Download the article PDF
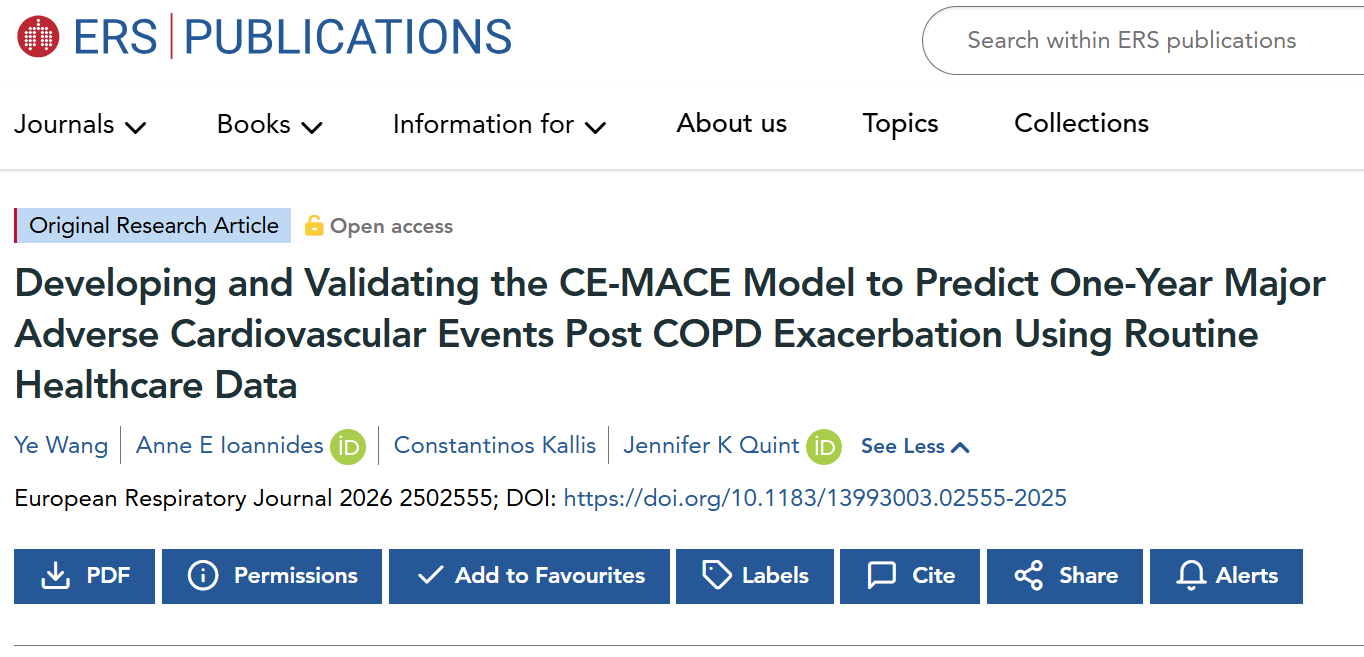The width and height of the screenshot is (1364, 657). (85, 576)
